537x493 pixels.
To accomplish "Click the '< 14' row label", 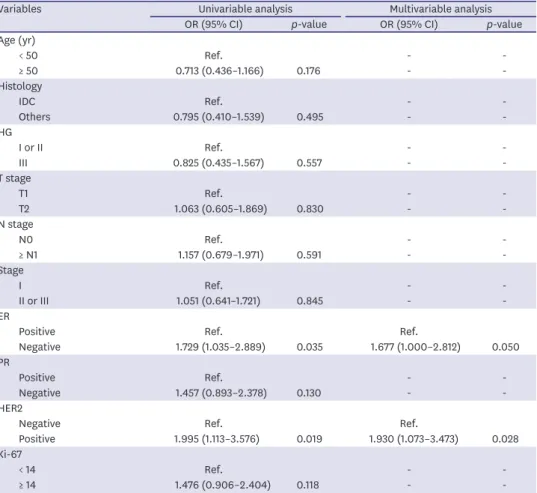I will (x=27, y=470).
